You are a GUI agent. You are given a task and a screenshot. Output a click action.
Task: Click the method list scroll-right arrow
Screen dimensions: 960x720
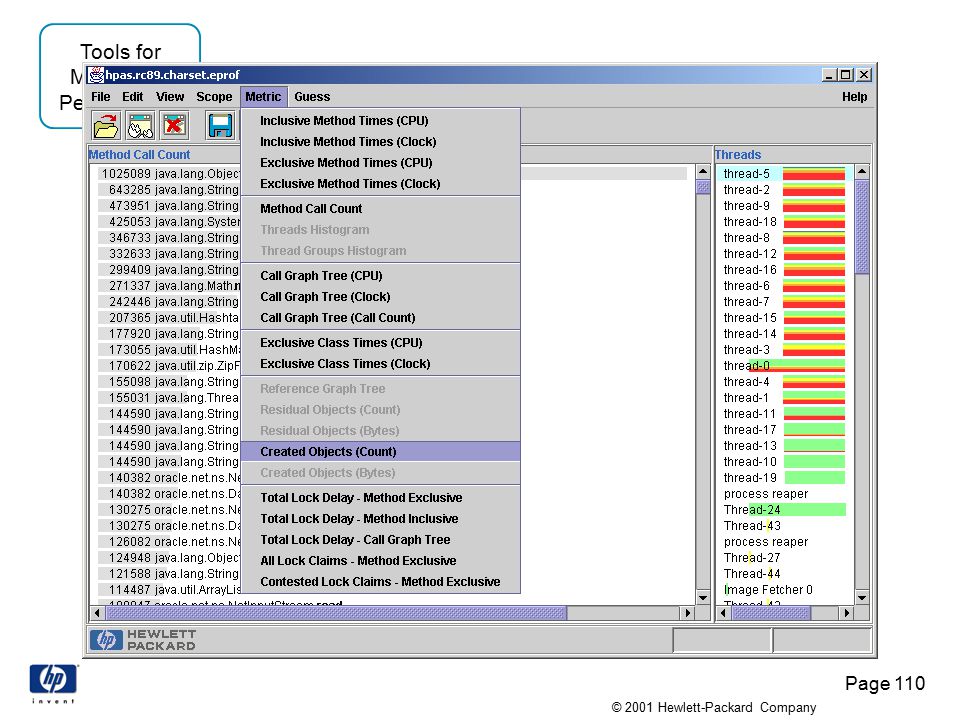688,612
